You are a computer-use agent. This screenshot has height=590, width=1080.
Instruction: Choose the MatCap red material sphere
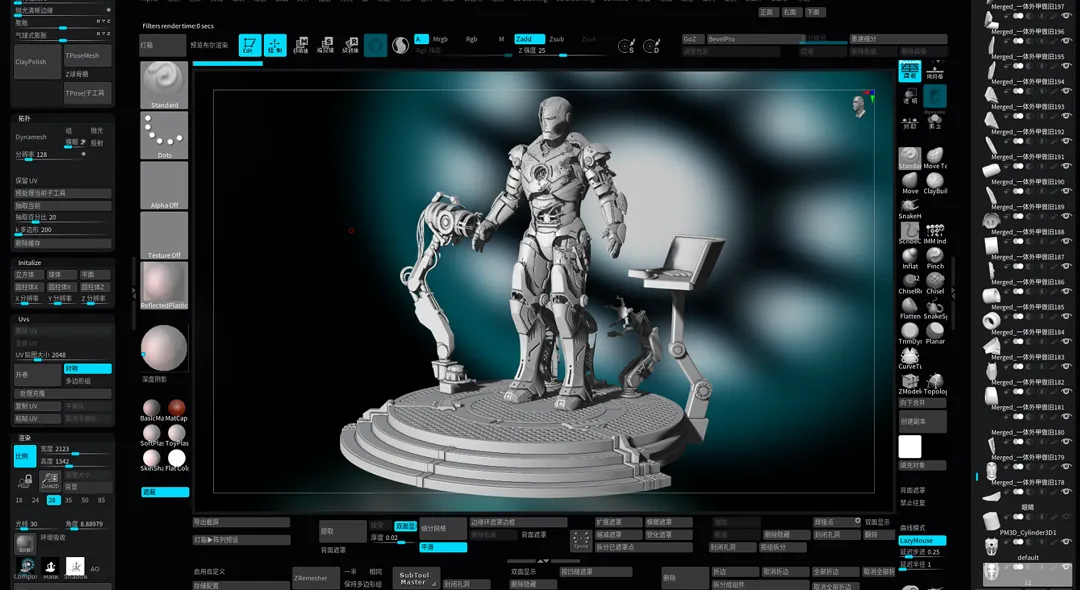(177, 408)
